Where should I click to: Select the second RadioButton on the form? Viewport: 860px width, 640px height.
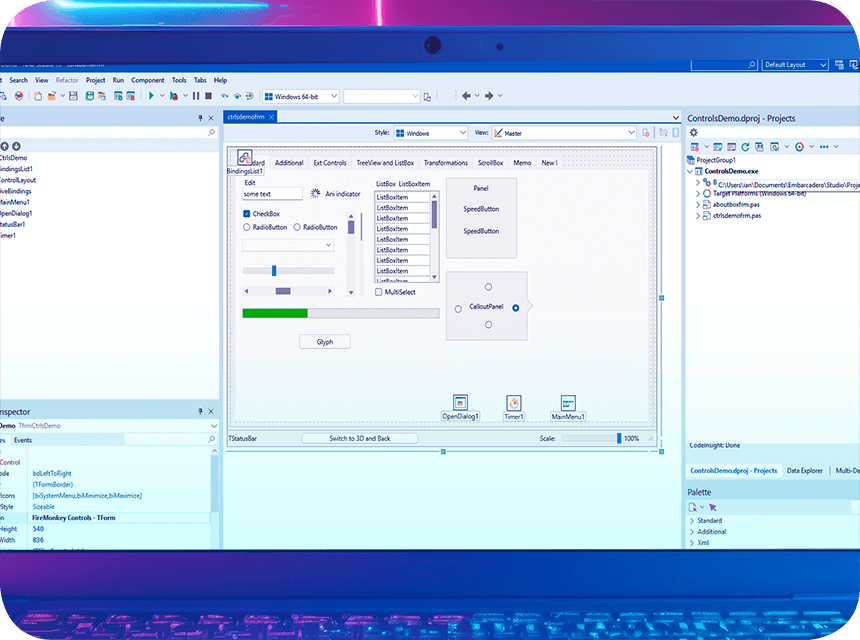pos(297,227)
